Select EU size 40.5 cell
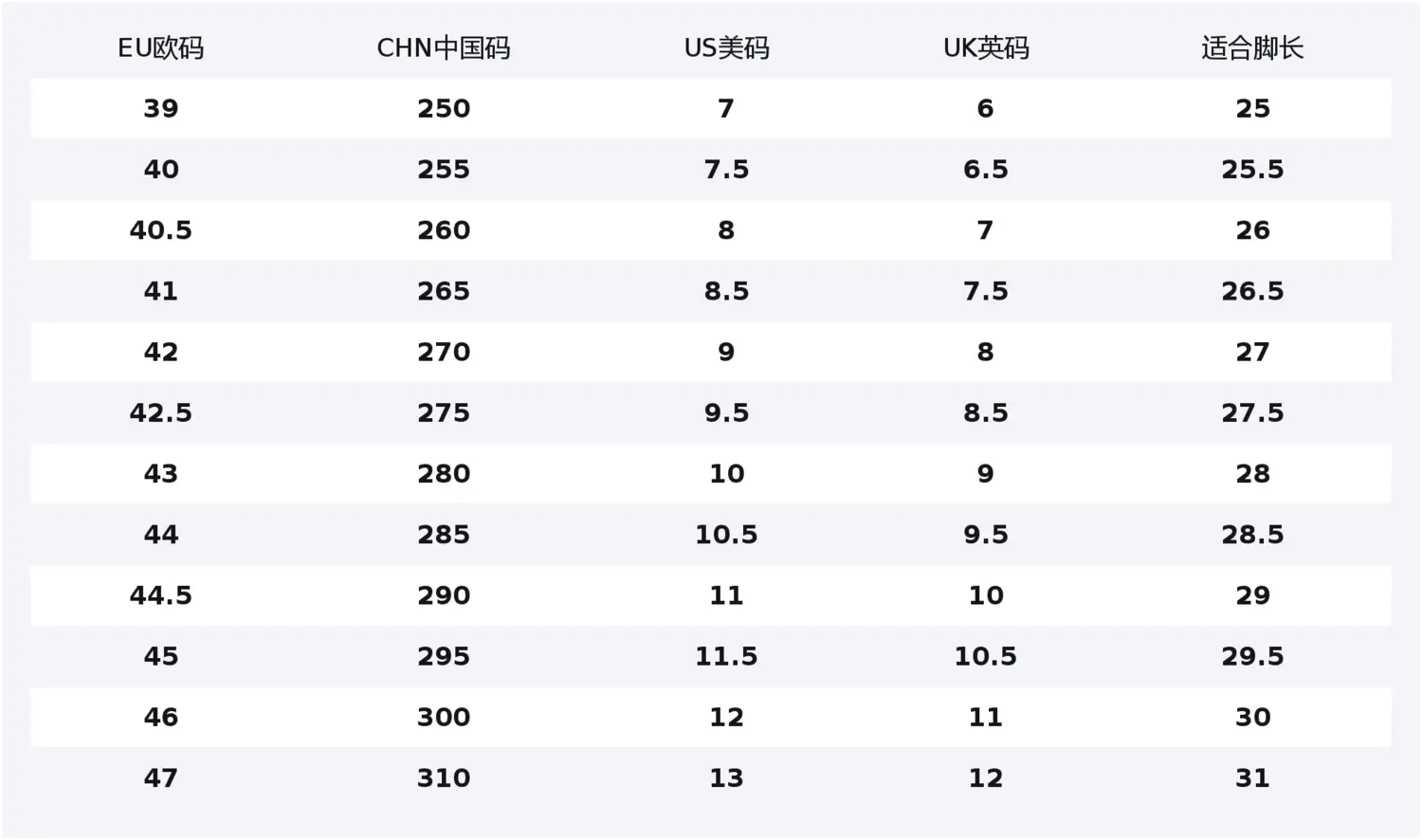 coord(161,230)
